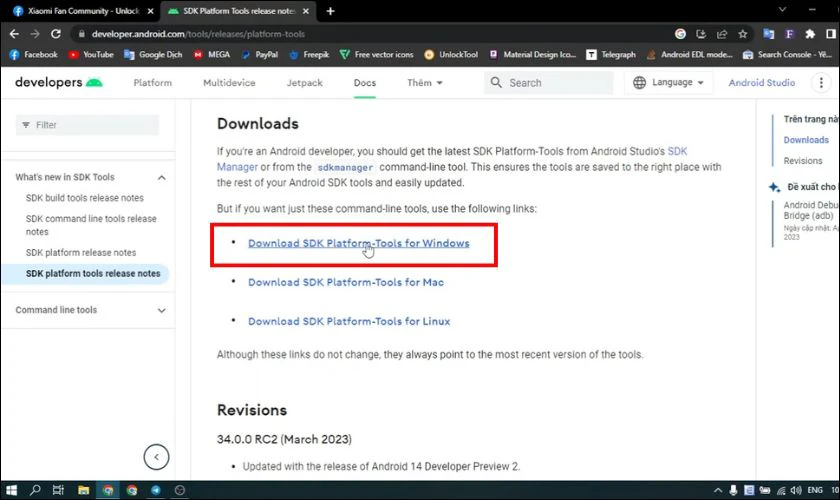The height and width of the screenshot is (500, 840).
Task: Click the sidebar Filter field
Action: tap(87, 125)
